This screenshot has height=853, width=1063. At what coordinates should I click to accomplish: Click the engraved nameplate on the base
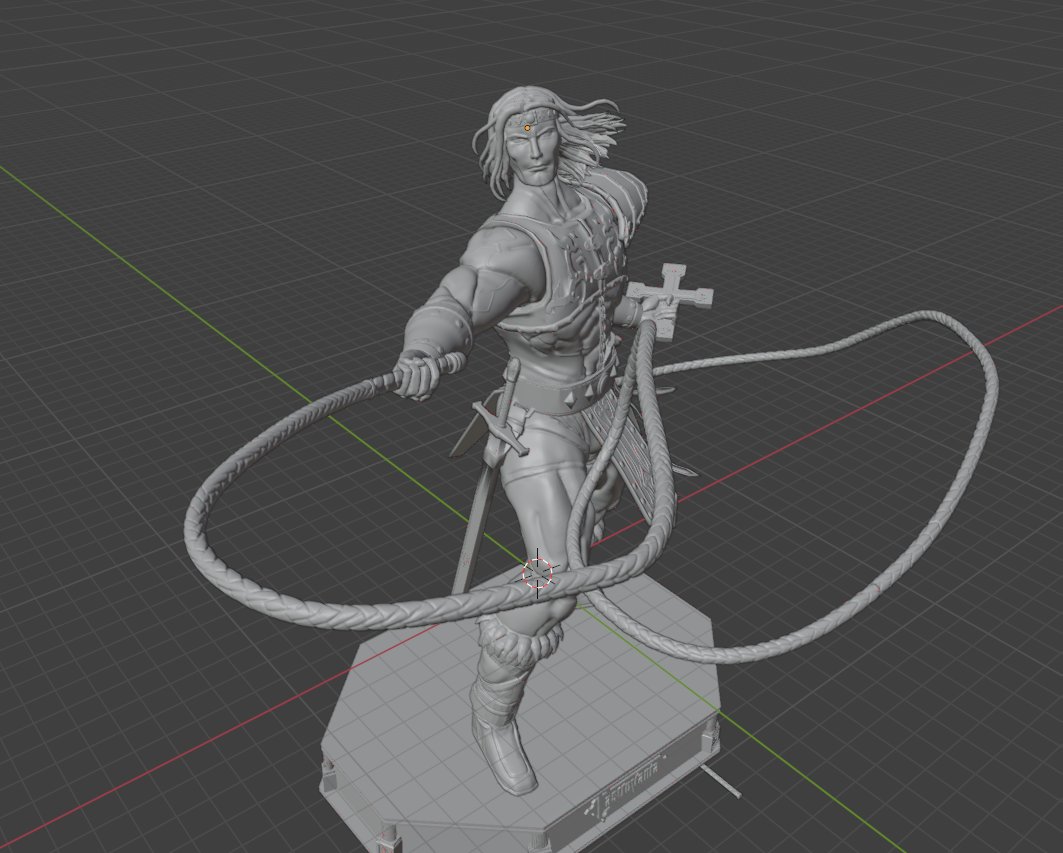(625, 787)
